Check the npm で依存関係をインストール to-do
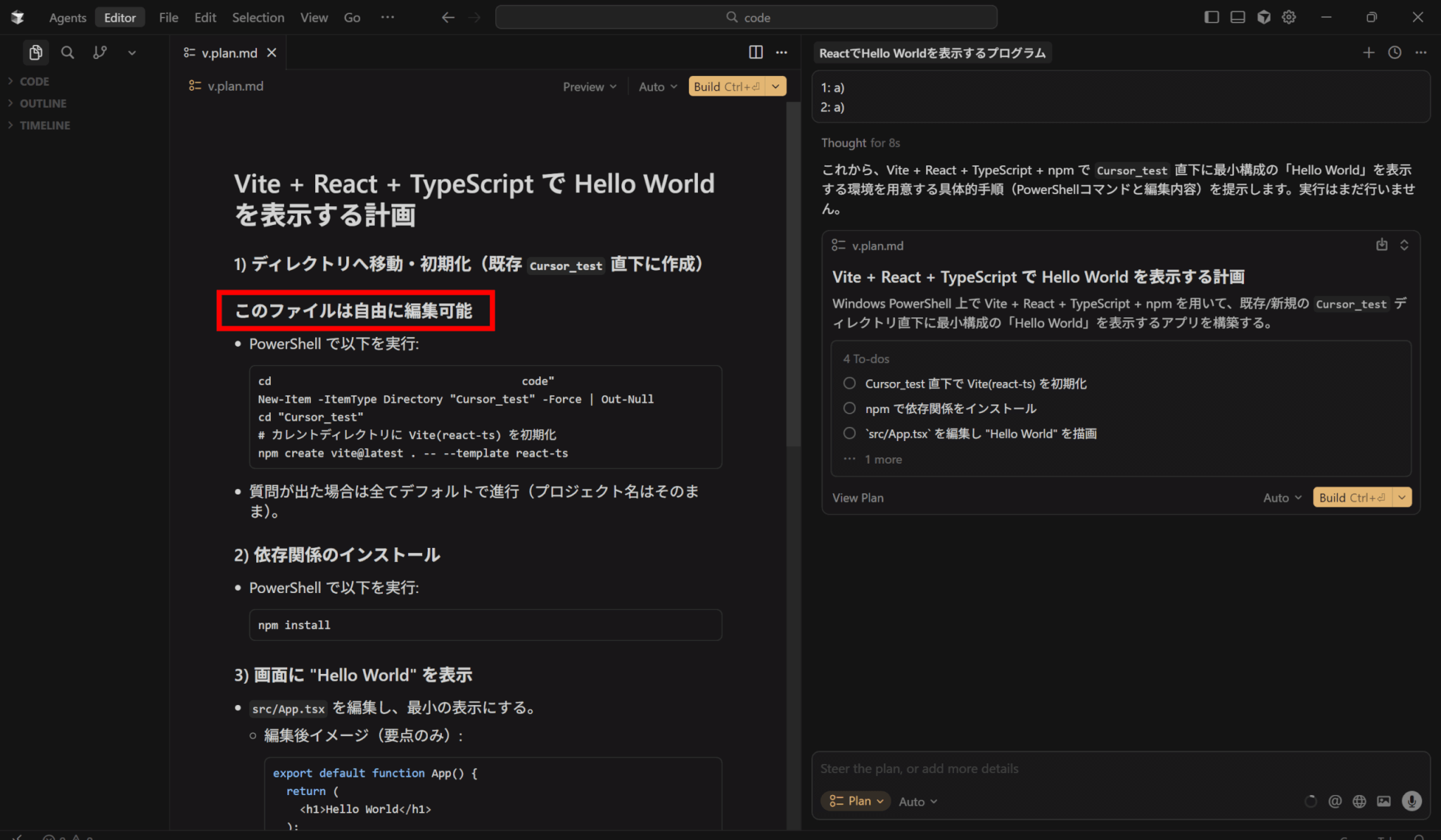 click(850, 408)
